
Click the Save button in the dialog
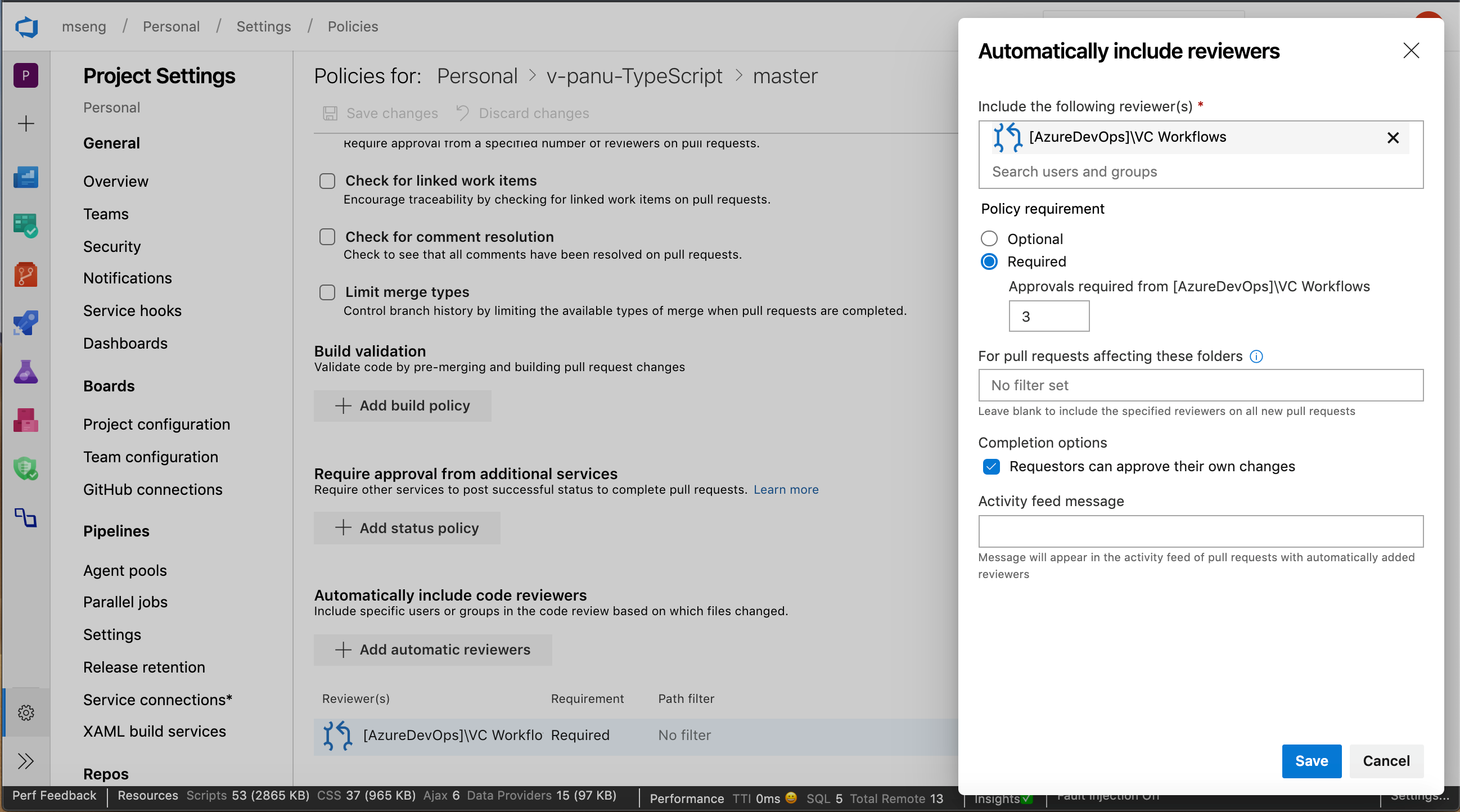tap(1311, 761)
